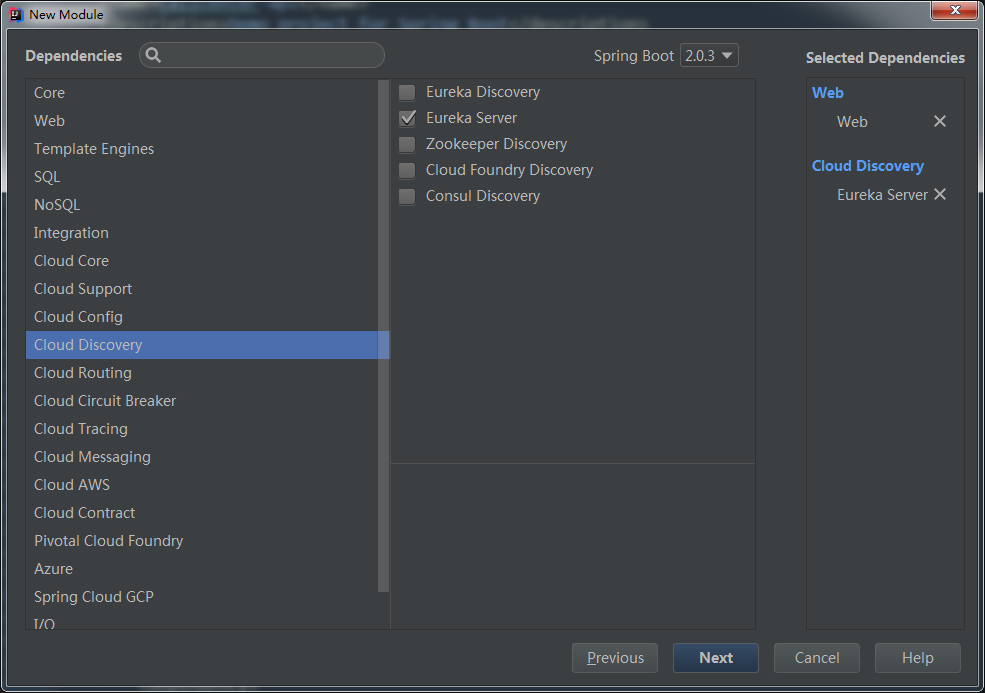This screenshot has height=693, width=985.
Task: Select the Cloud Support category
Action: (202, 289)
